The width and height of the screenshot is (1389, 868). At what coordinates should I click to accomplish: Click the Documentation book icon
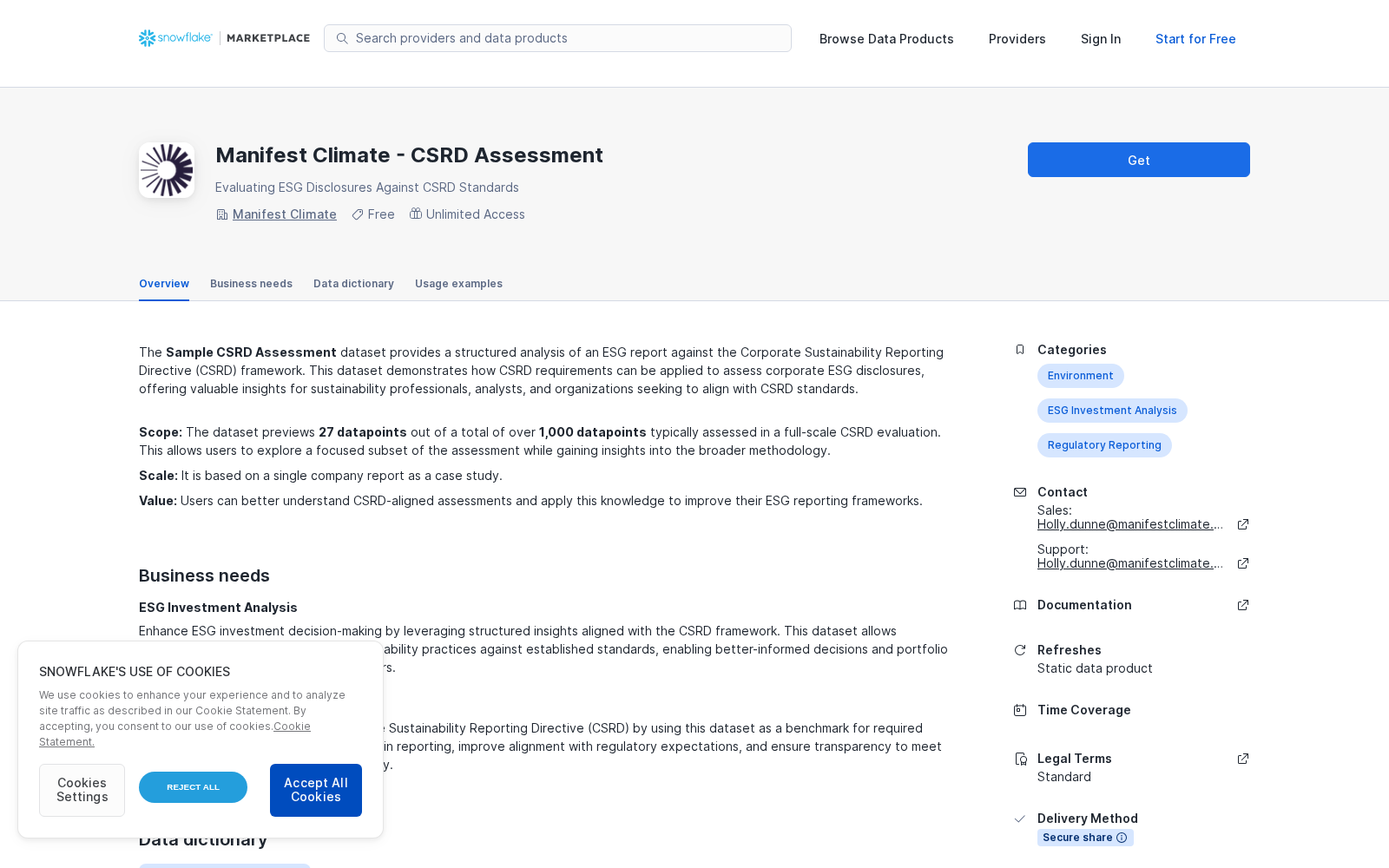tap(1020, 605)
